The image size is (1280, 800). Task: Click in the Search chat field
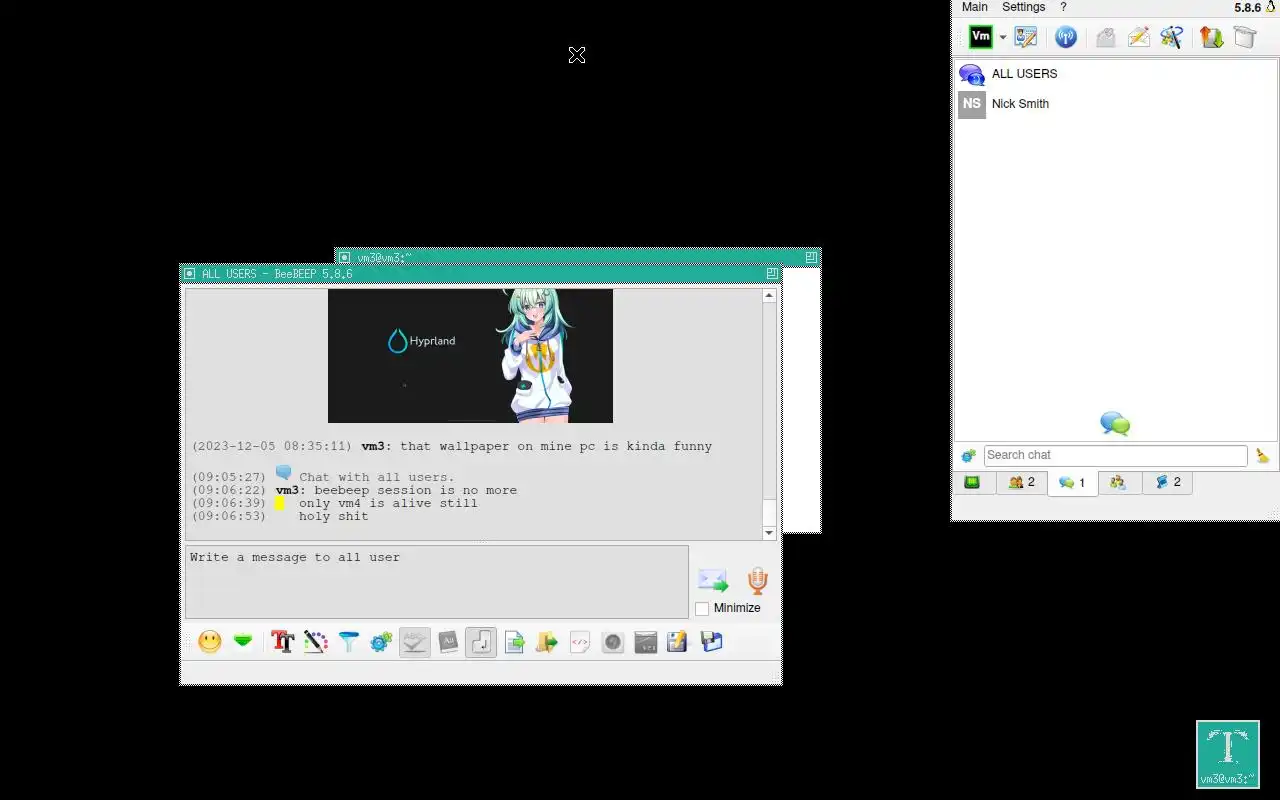pyautogui.click(x=1115, y=455)
